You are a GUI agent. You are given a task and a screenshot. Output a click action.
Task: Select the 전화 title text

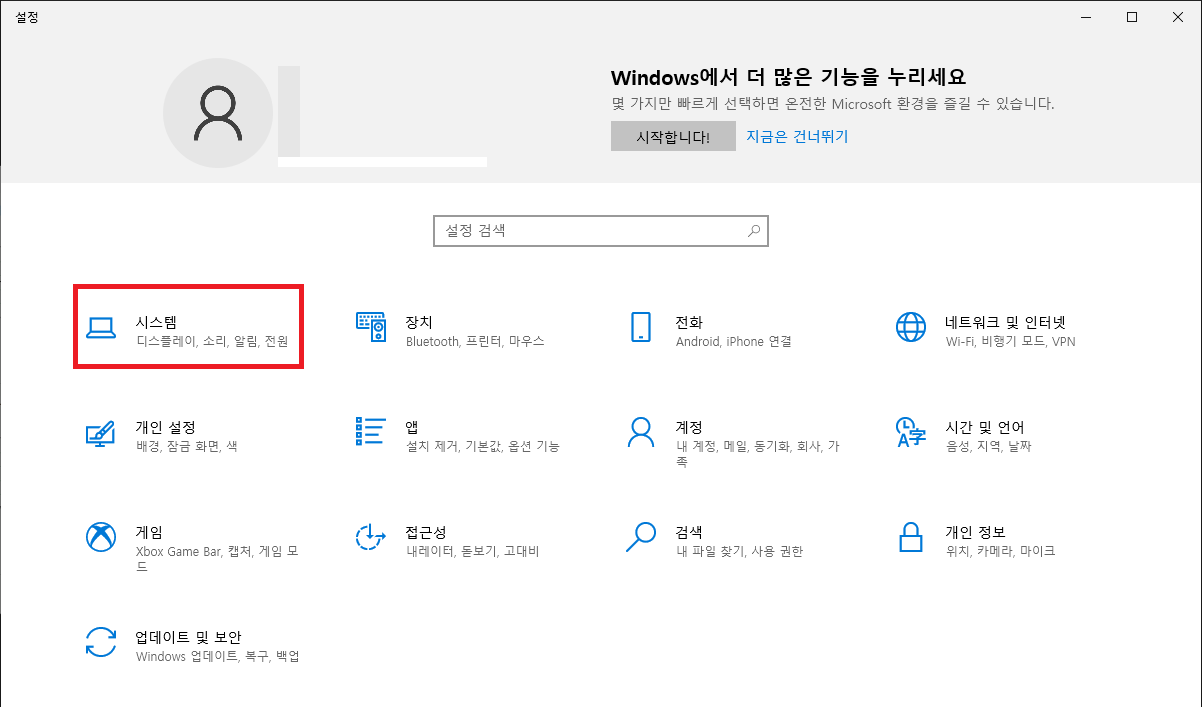coord(689,322)
